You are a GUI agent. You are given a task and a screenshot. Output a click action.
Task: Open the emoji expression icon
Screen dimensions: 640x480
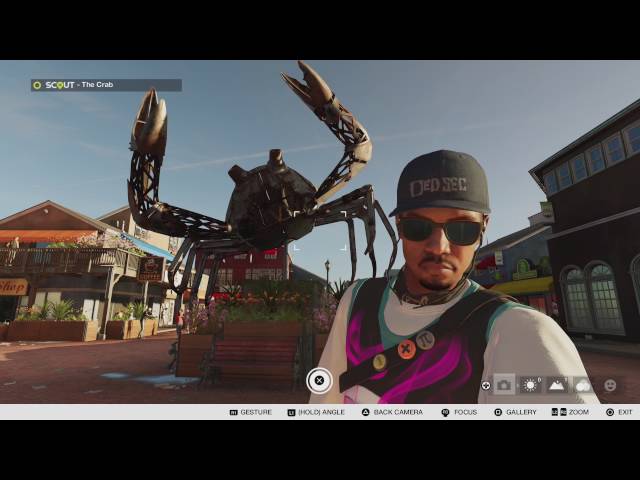(x=610, y=385)
